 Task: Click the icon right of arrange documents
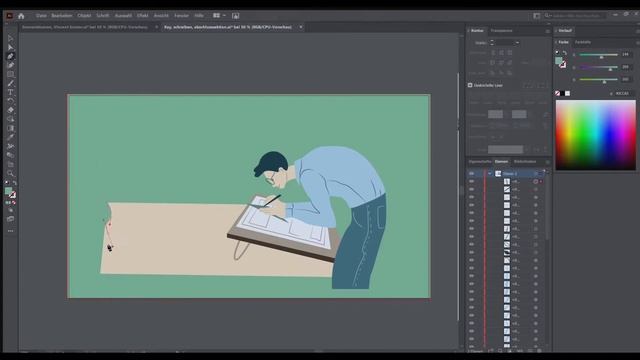(x=236, y=16)
